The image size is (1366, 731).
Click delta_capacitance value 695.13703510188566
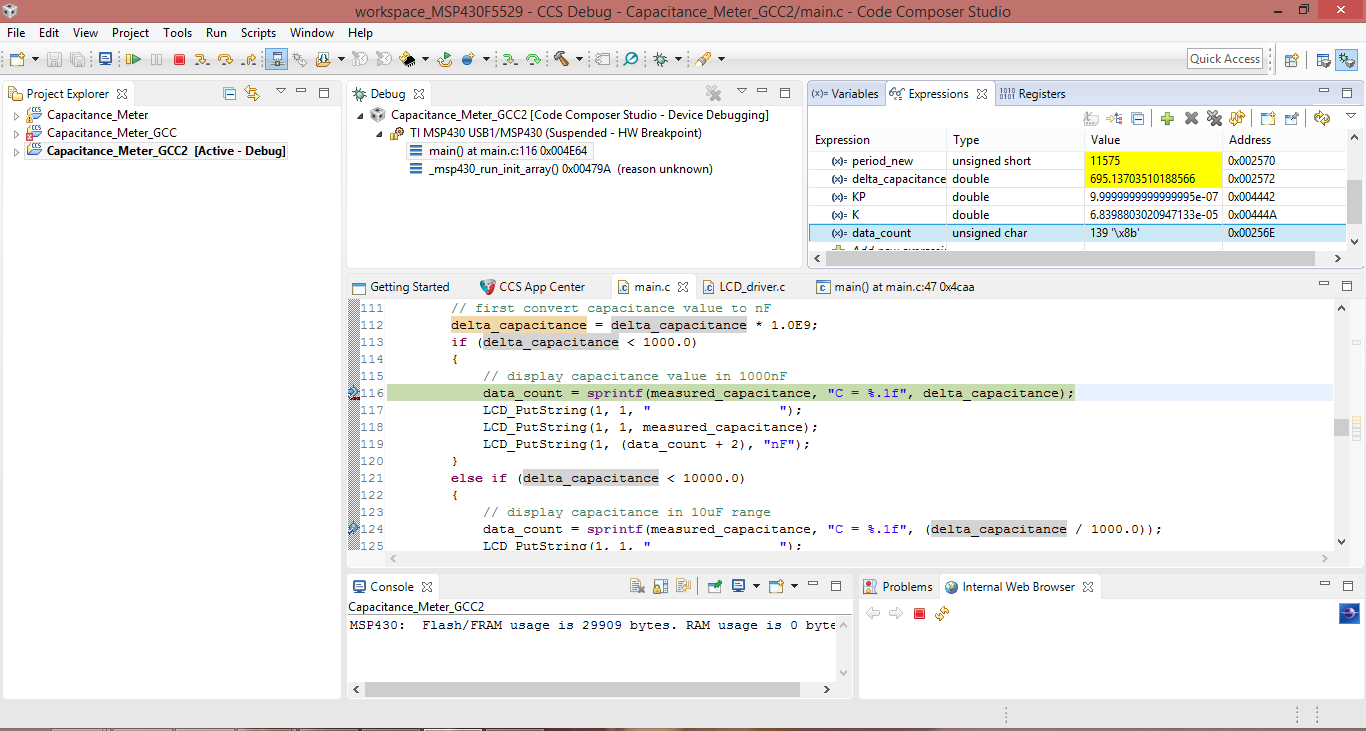(1153, 179)
